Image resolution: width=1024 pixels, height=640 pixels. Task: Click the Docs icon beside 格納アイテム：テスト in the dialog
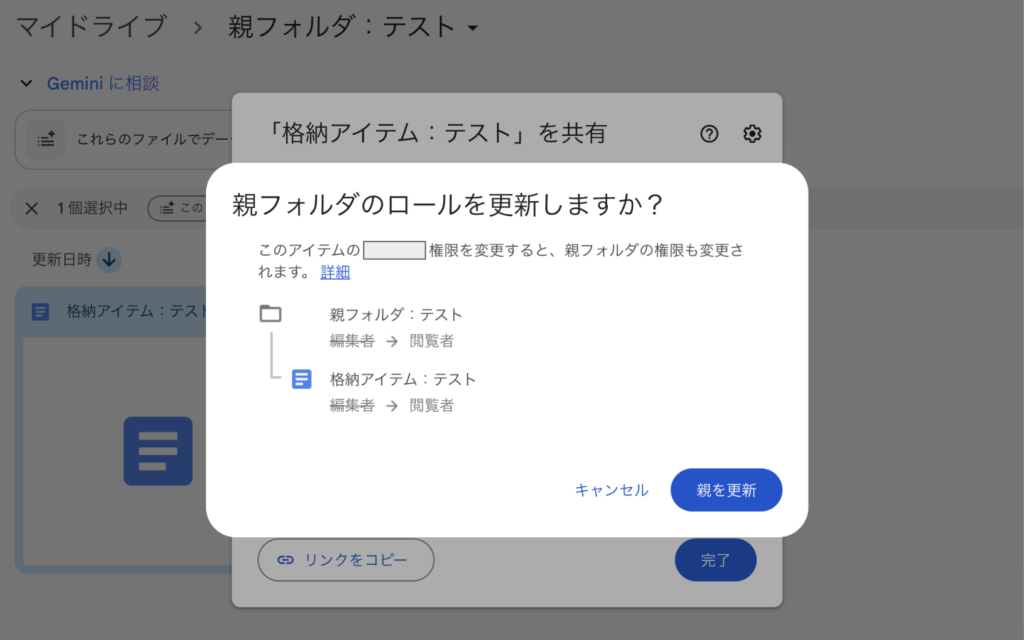click(x=301, y=379)
